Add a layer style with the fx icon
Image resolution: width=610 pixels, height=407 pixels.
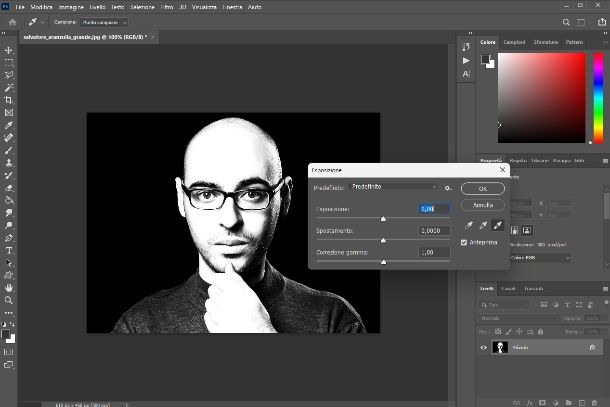[x=529, y=403]
